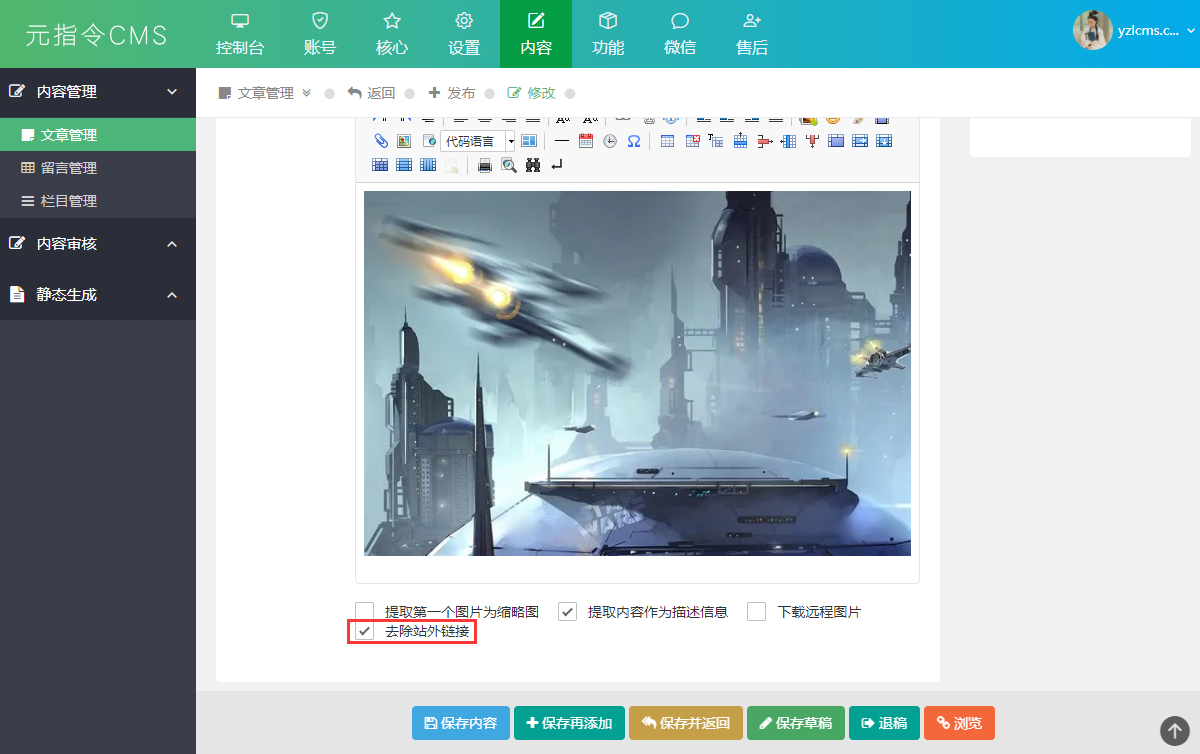Open special characters via the Omega icon
This screenshot has height=754, width=1200.
click(x=634, y=141)
